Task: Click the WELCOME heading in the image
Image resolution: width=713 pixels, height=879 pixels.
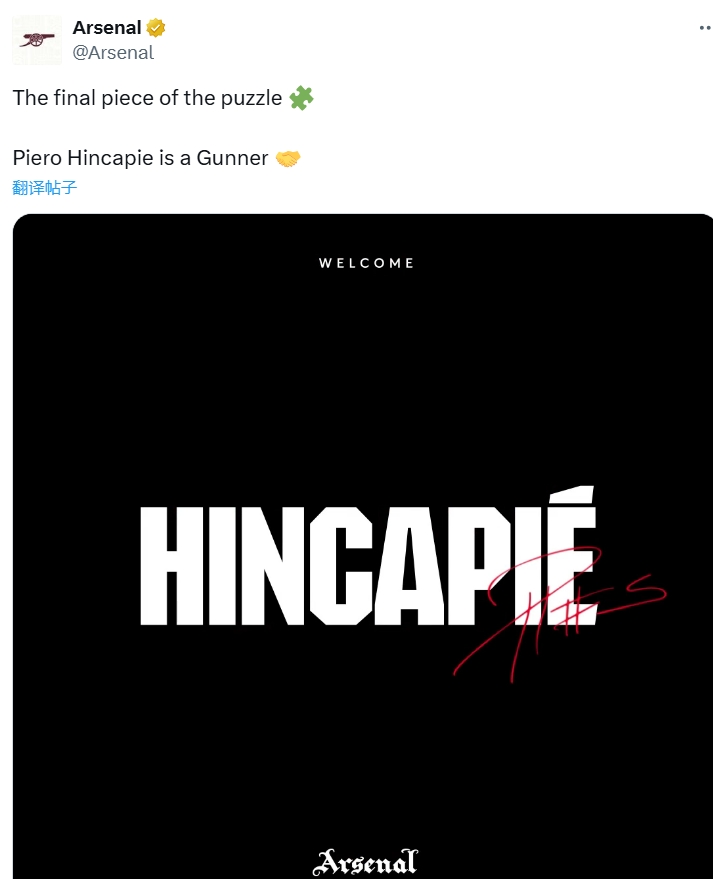Action: point(366,263)
